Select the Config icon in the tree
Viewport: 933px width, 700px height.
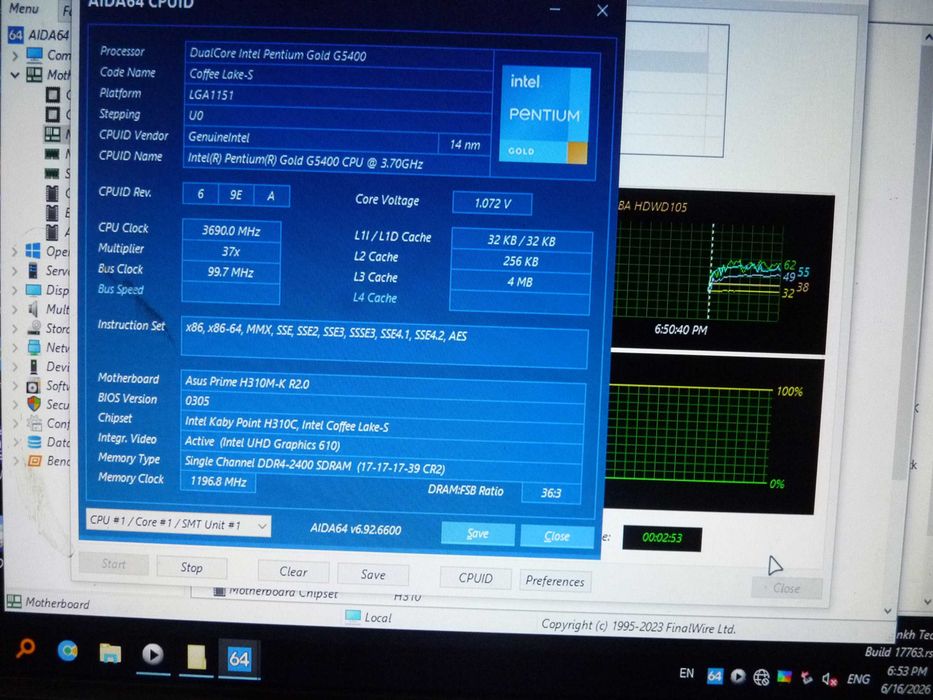pyautogui.click(x=36, y=423)
